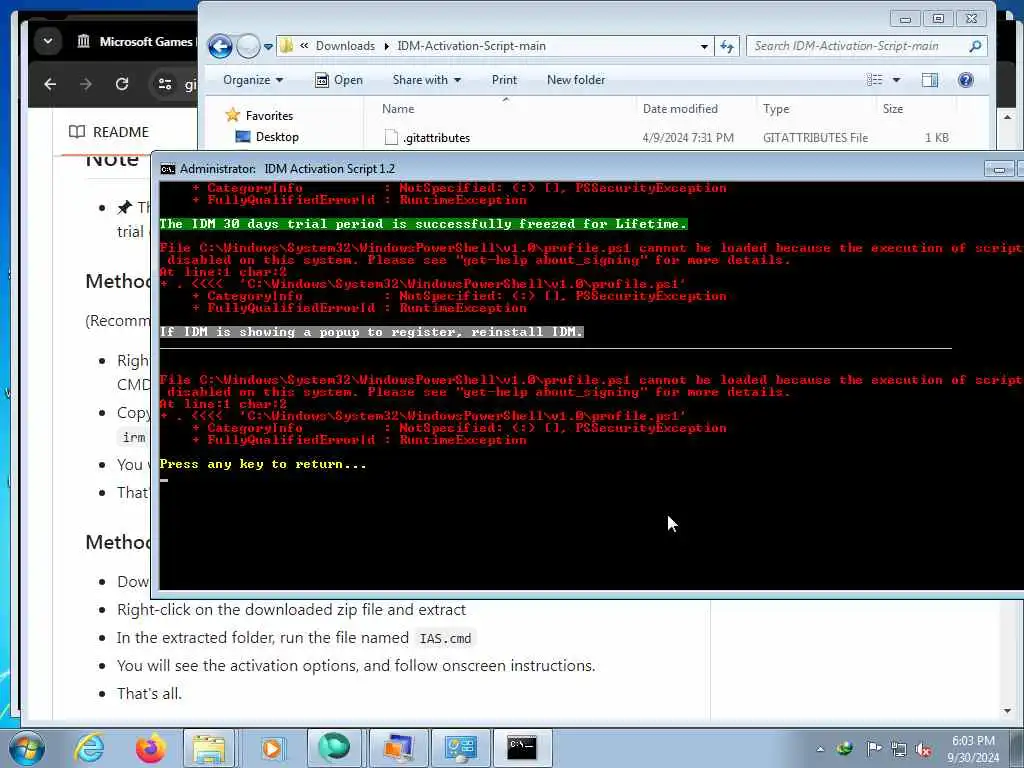Open the address bar history dropdown
The height and width of the screenshot is (768, 1024).
tap(703, 46)
